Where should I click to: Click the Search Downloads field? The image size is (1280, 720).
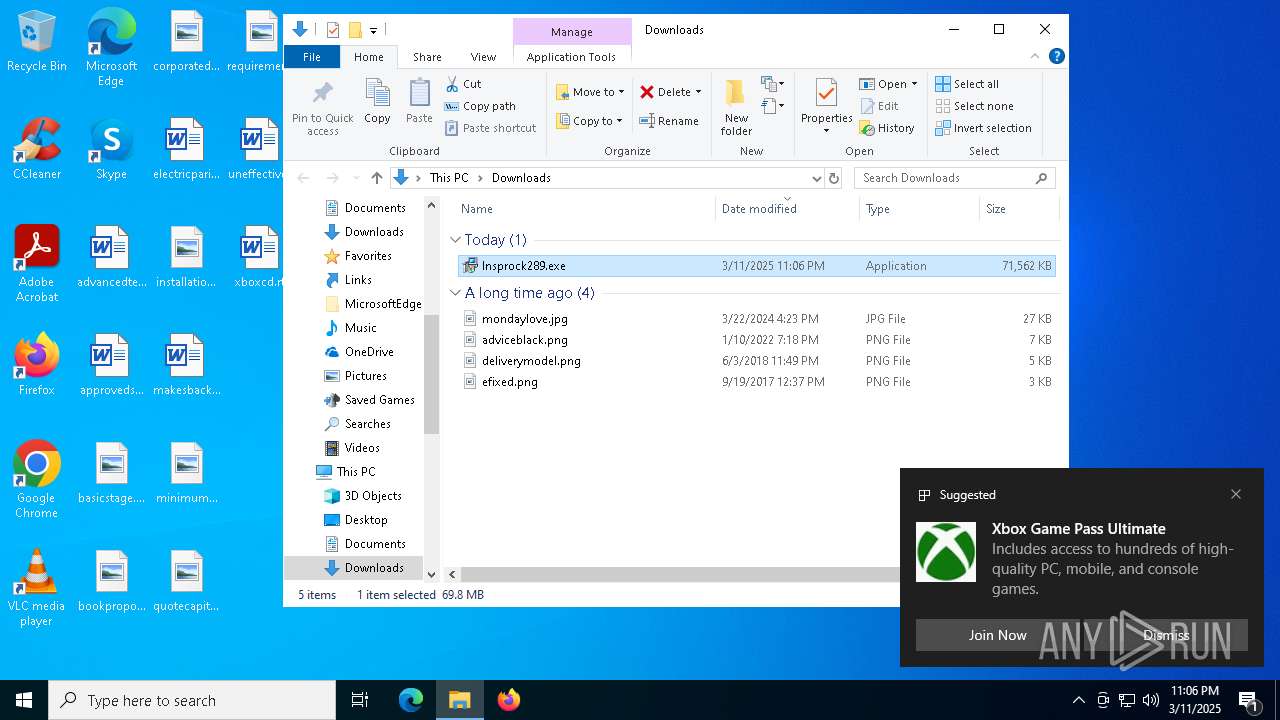(945, 178)
